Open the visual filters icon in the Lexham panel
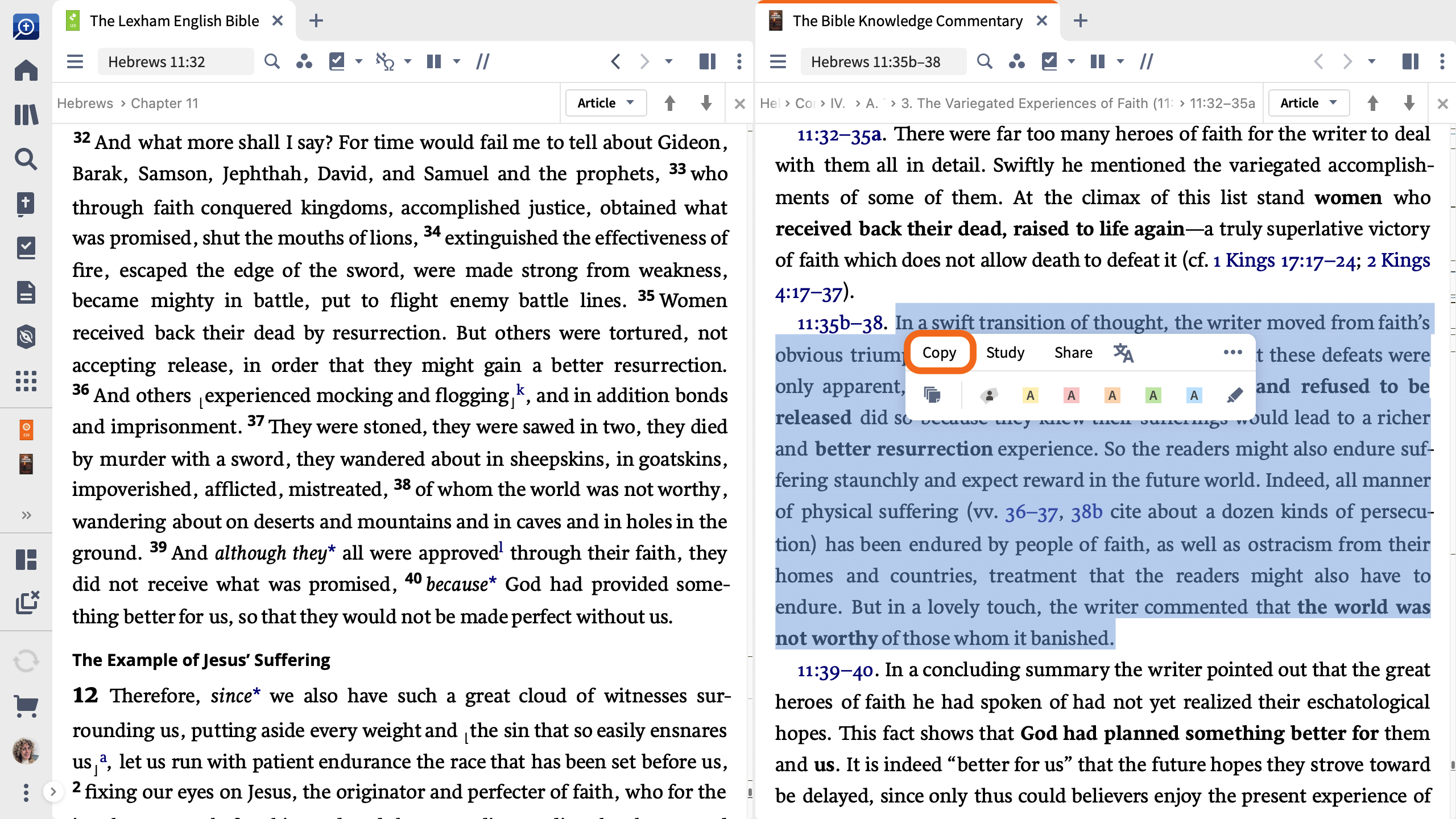 click(304, 61)
